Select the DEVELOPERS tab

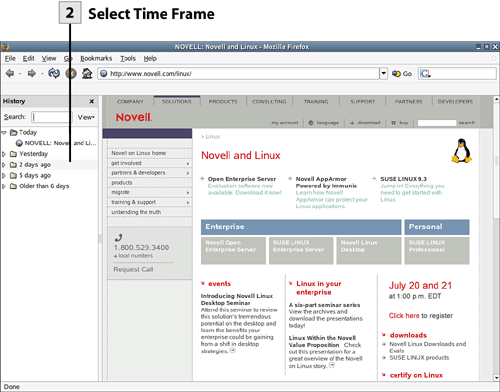pyautogui.click(x=455, y=102)
